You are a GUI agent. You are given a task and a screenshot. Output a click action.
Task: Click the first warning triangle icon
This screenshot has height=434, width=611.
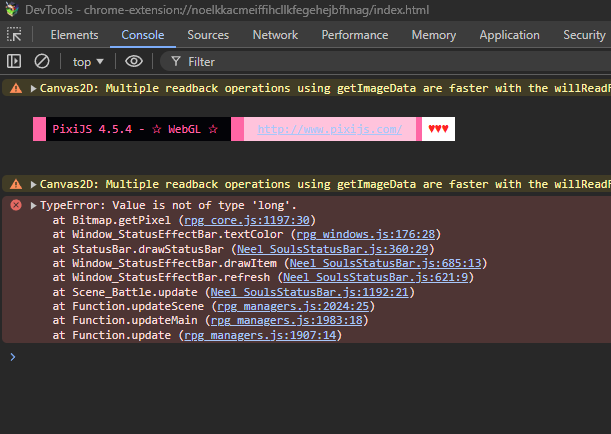coord(16,88)
